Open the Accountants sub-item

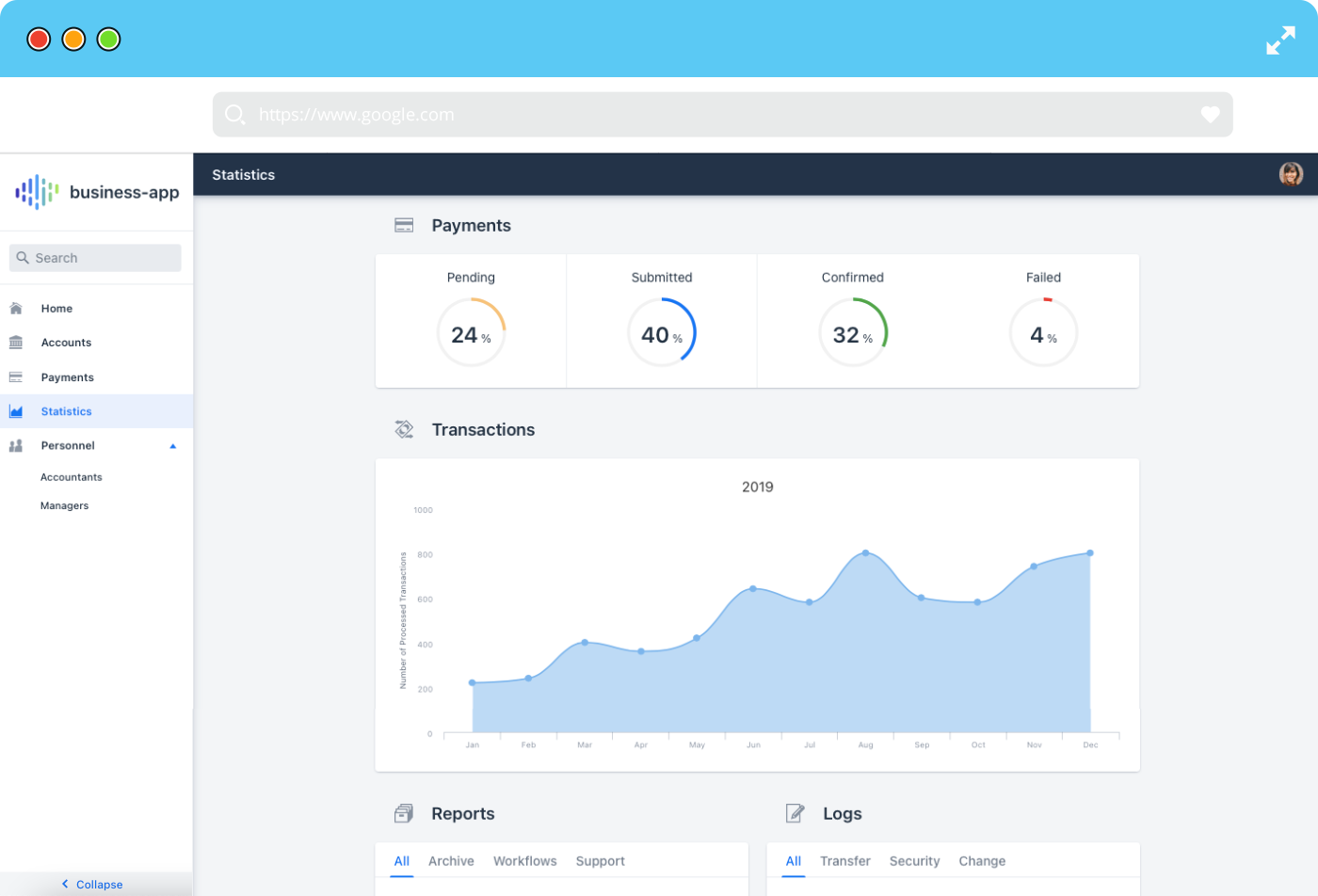pos(72,477)
